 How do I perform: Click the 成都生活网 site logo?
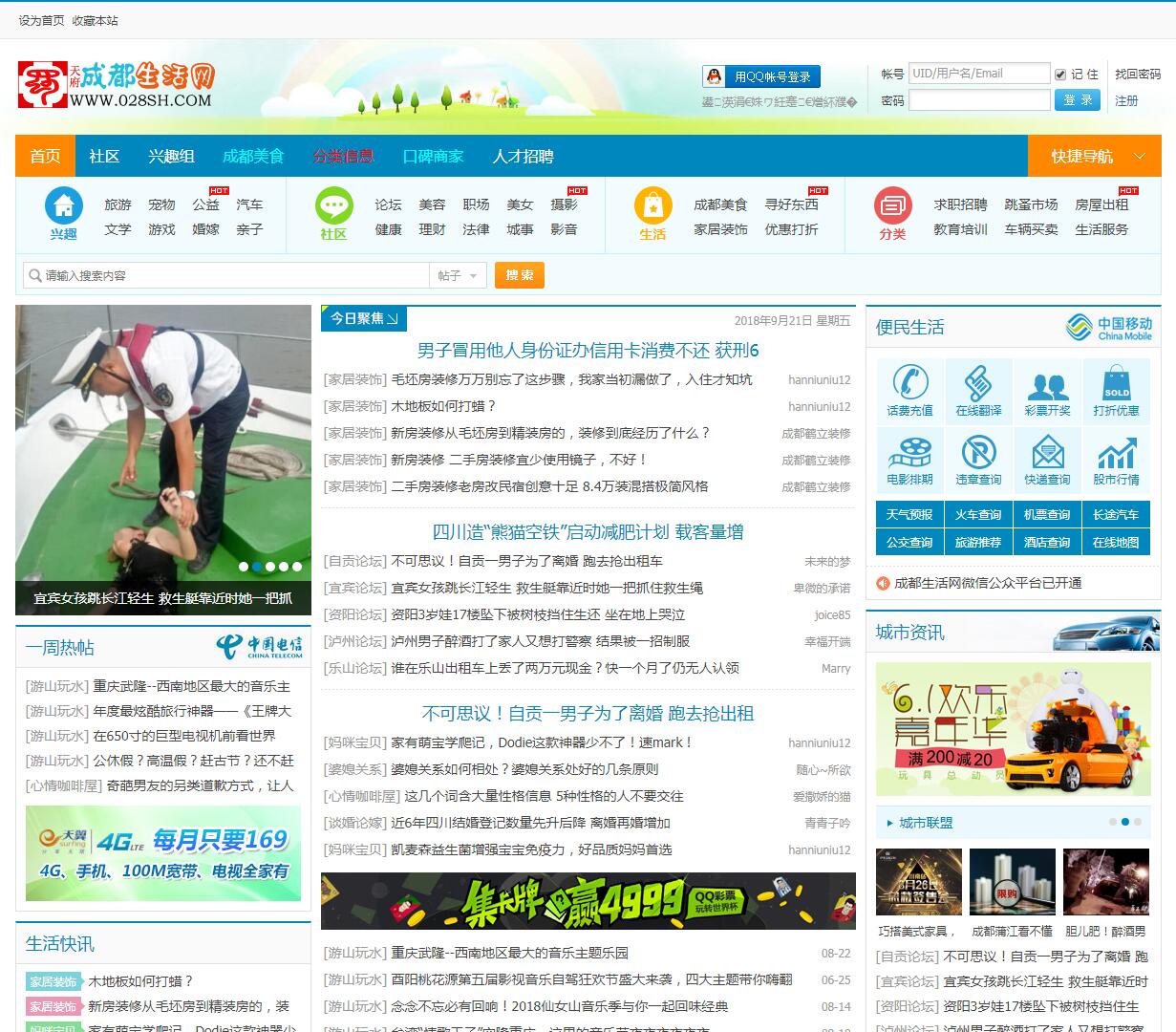116,84
